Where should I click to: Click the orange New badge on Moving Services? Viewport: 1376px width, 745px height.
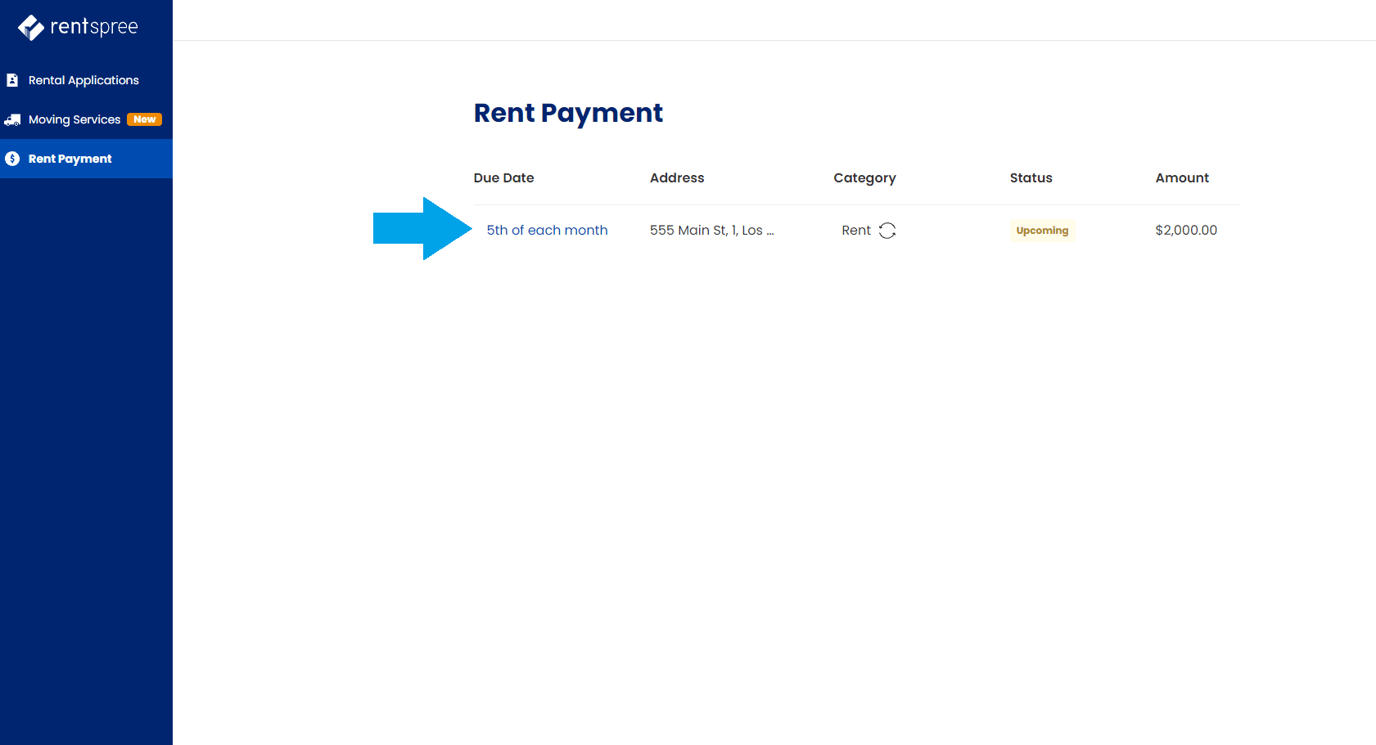point(145,118)
